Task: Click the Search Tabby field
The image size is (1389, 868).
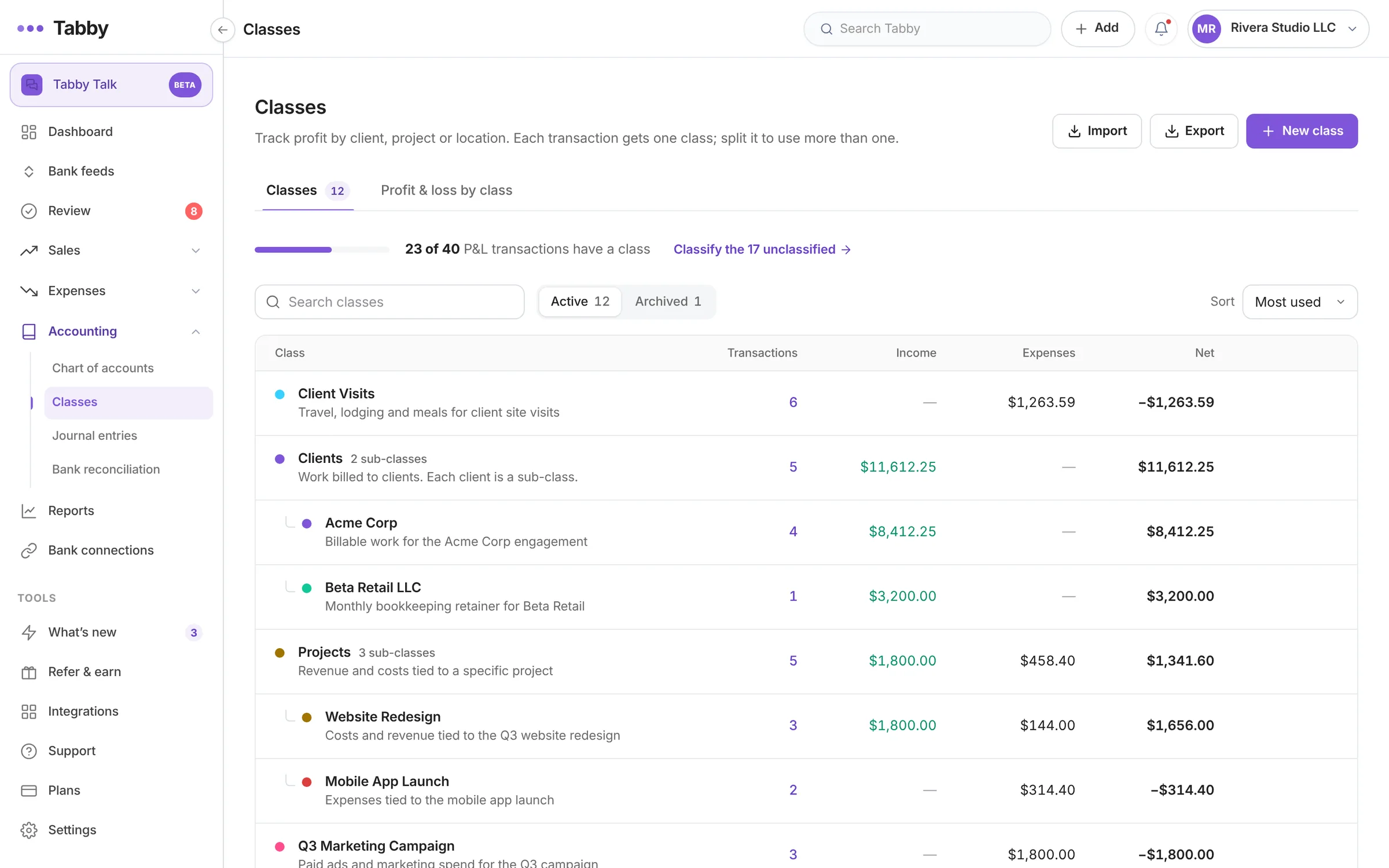Action: click(927, 28)
